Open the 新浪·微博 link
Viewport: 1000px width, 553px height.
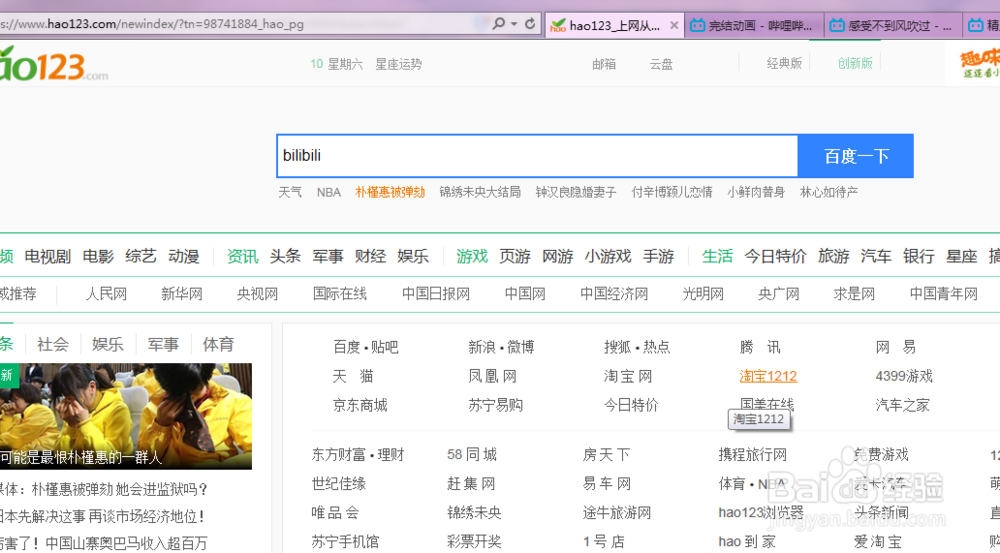point(501,347)
